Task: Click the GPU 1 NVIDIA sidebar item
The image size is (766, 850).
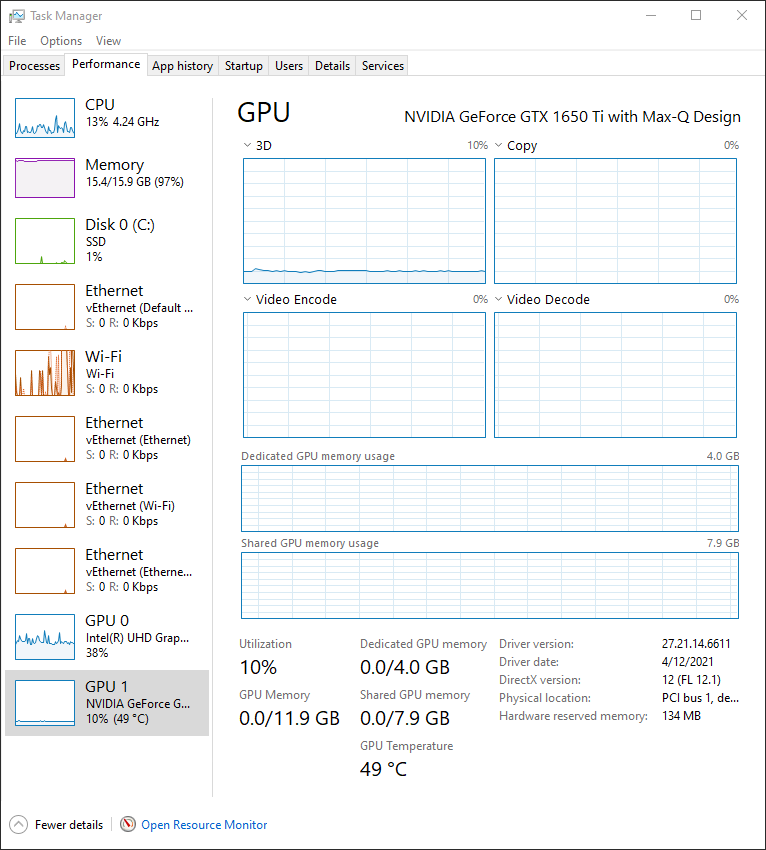Action: (x=107, y=702)
